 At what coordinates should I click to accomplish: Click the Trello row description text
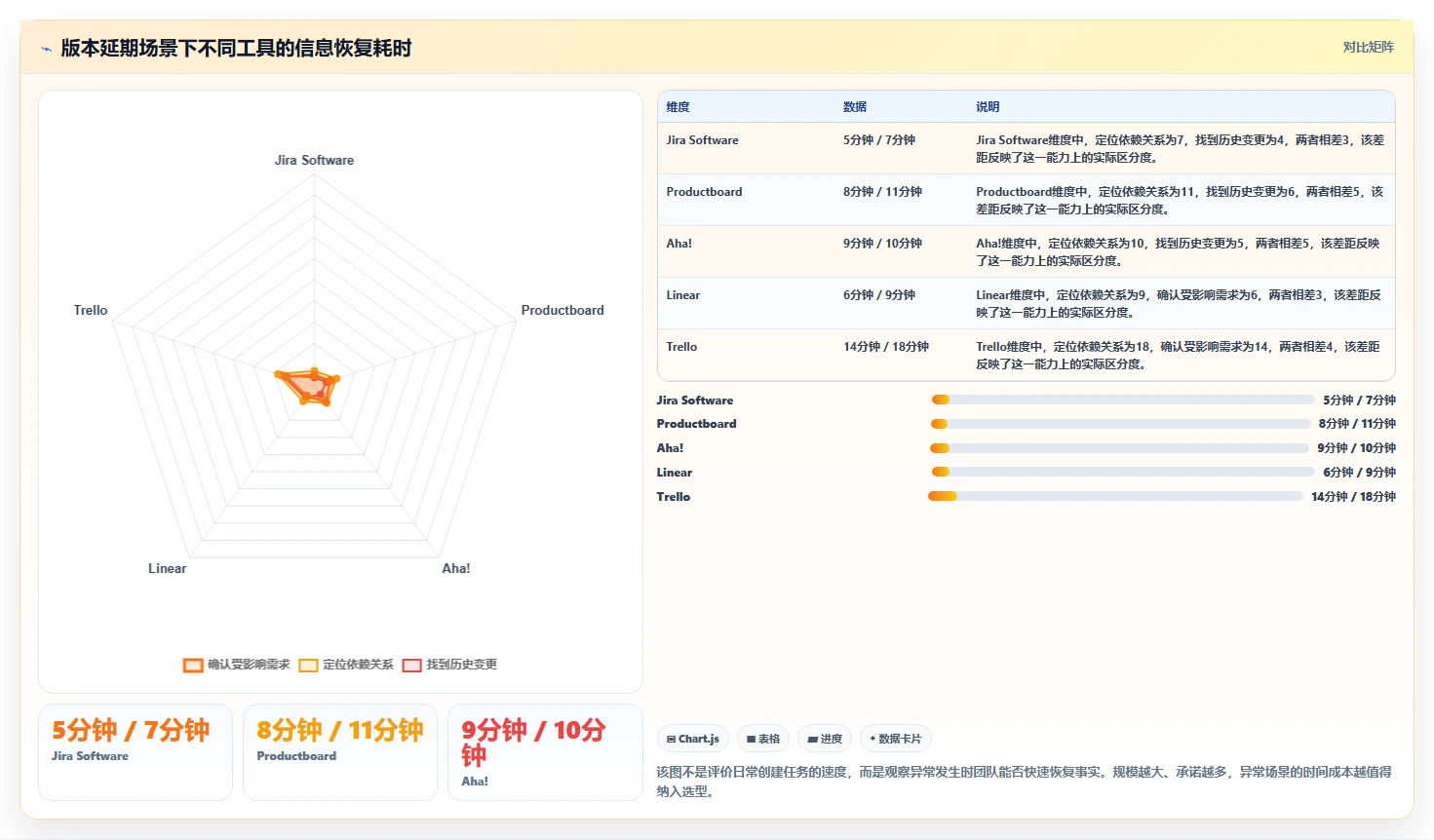coord(1178,356)
